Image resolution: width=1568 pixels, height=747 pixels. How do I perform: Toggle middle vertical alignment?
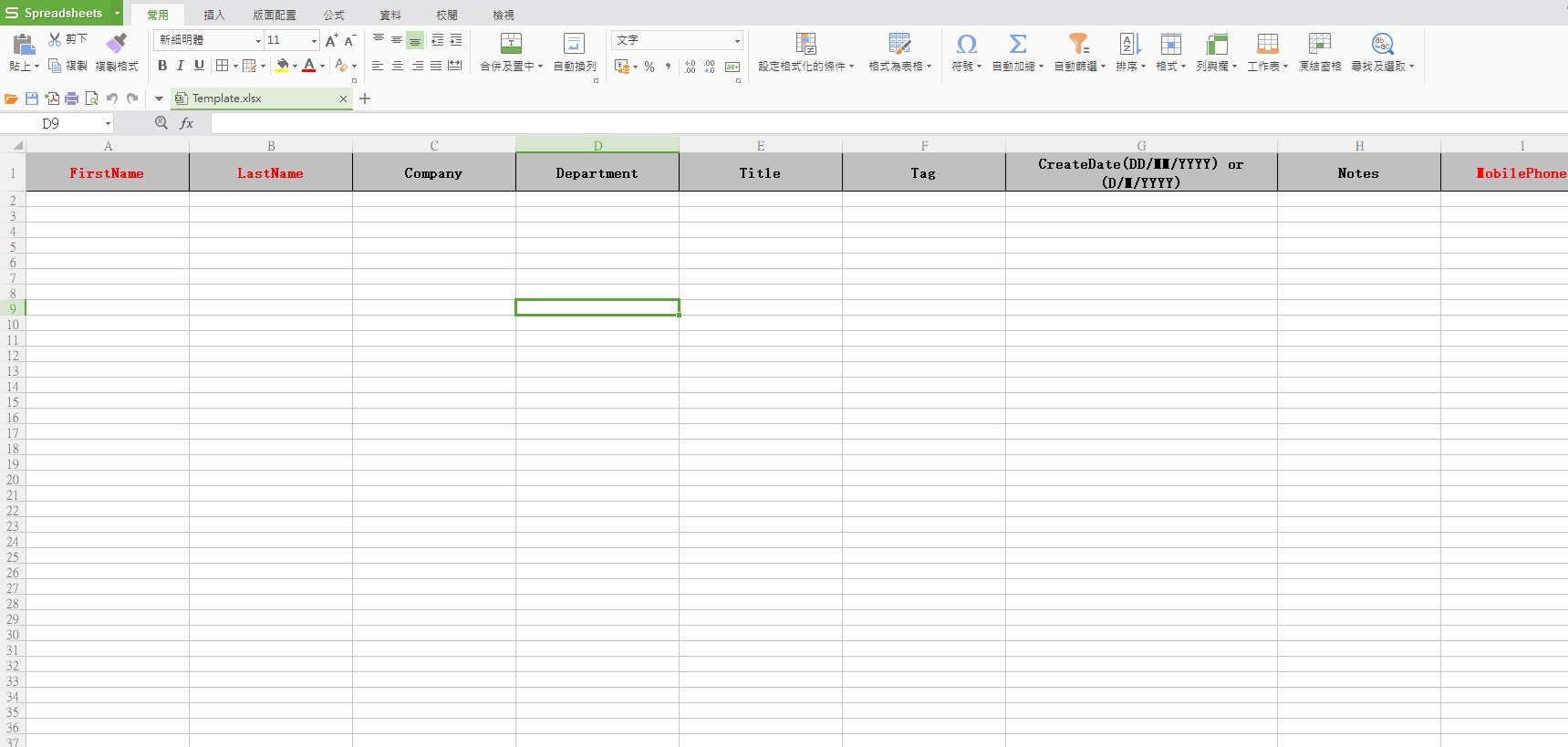[397, 40]
